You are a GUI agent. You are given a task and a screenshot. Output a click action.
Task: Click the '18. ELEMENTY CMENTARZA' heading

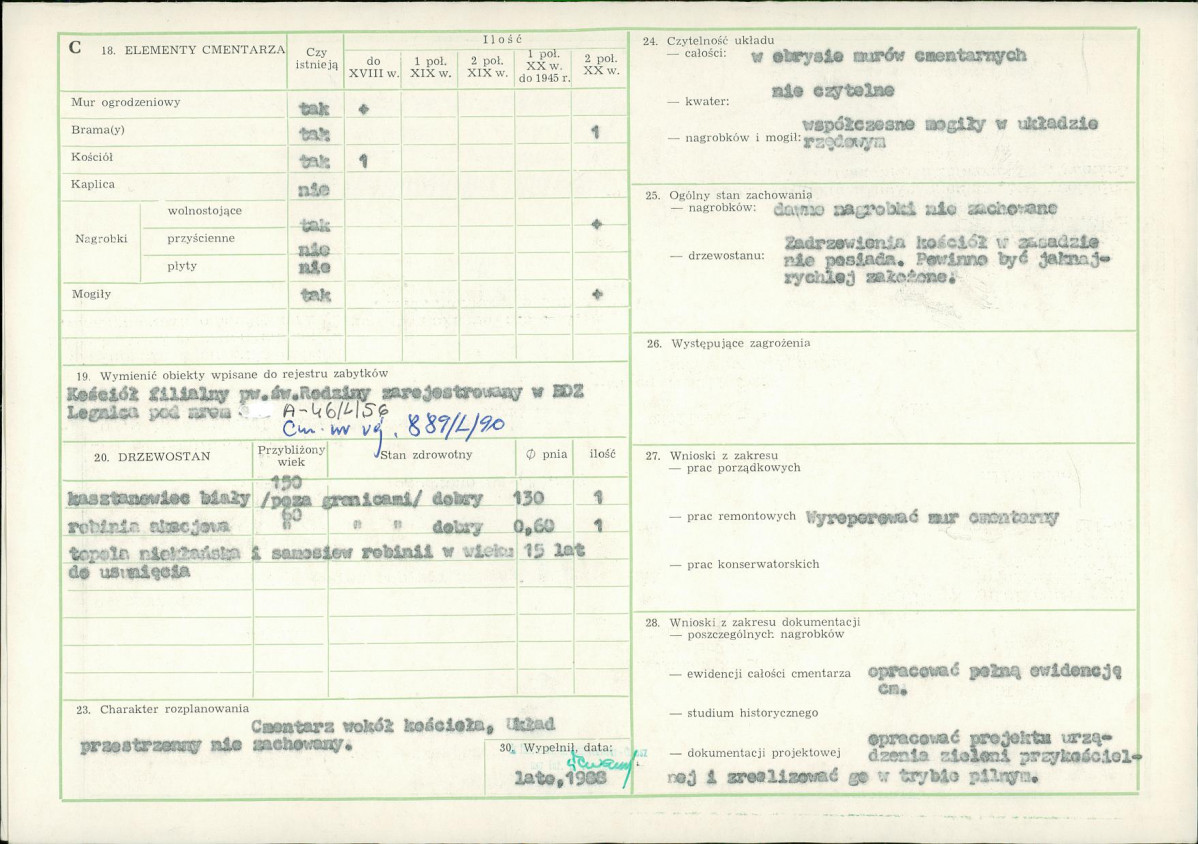click(193, 50)
